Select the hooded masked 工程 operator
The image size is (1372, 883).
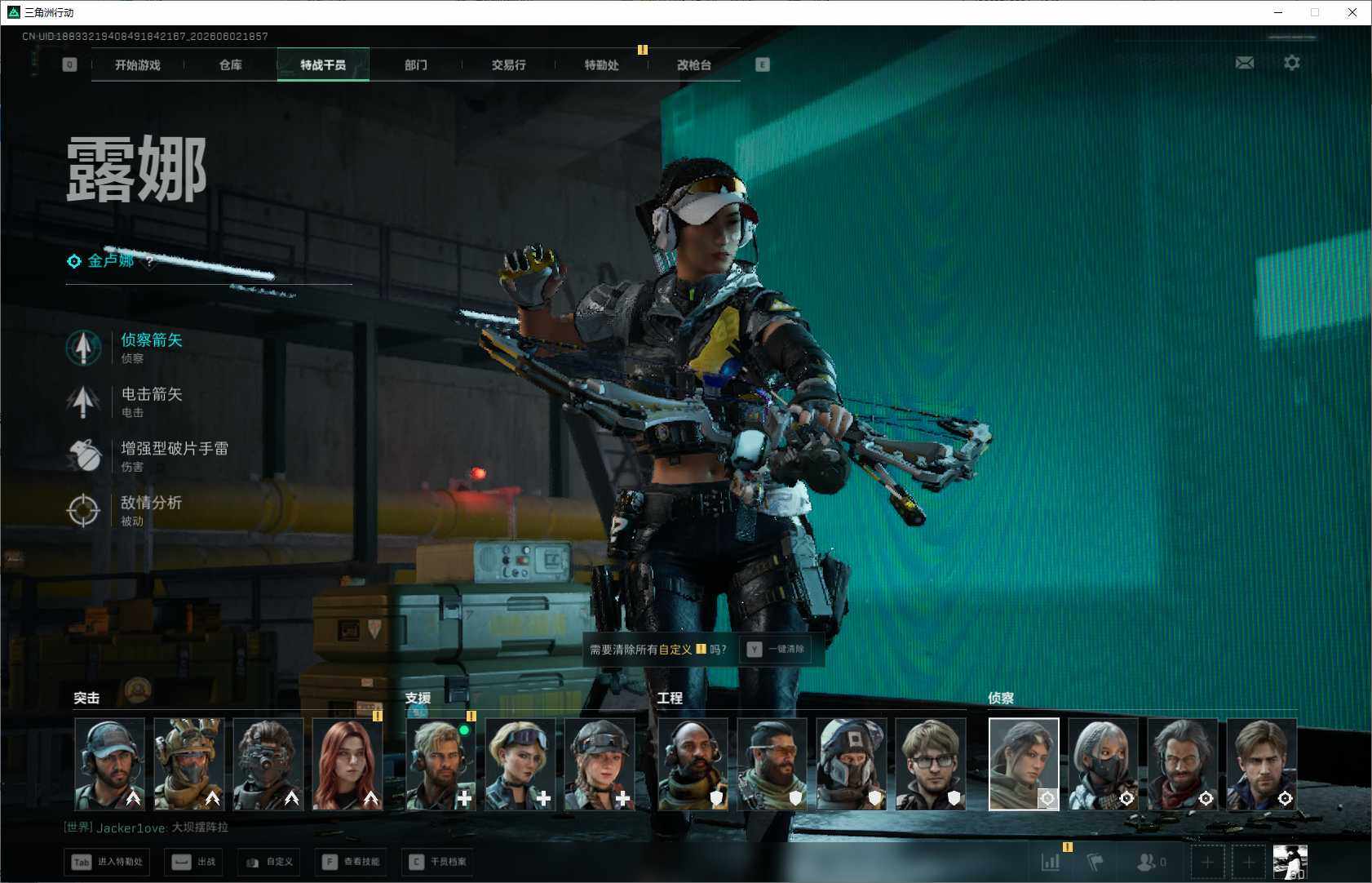click(x=851, y=764)
